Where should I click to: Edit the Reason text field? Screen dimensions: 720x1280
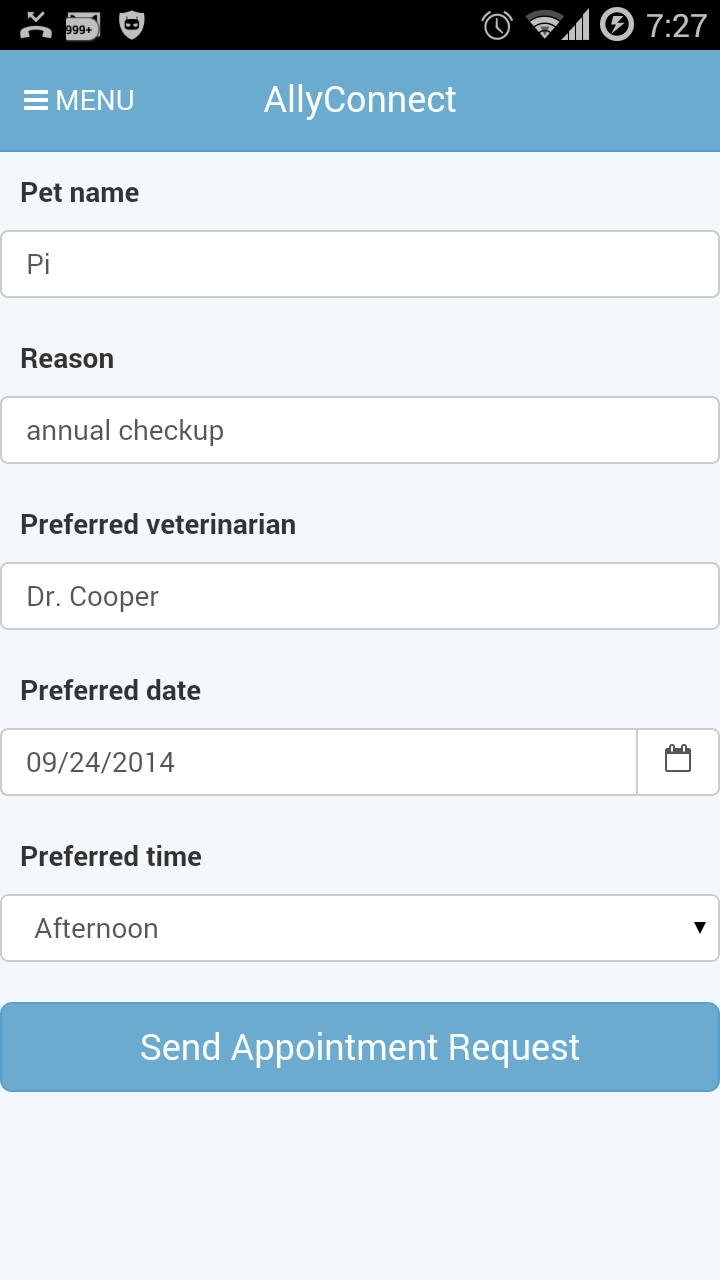click(x=360, y=430)
